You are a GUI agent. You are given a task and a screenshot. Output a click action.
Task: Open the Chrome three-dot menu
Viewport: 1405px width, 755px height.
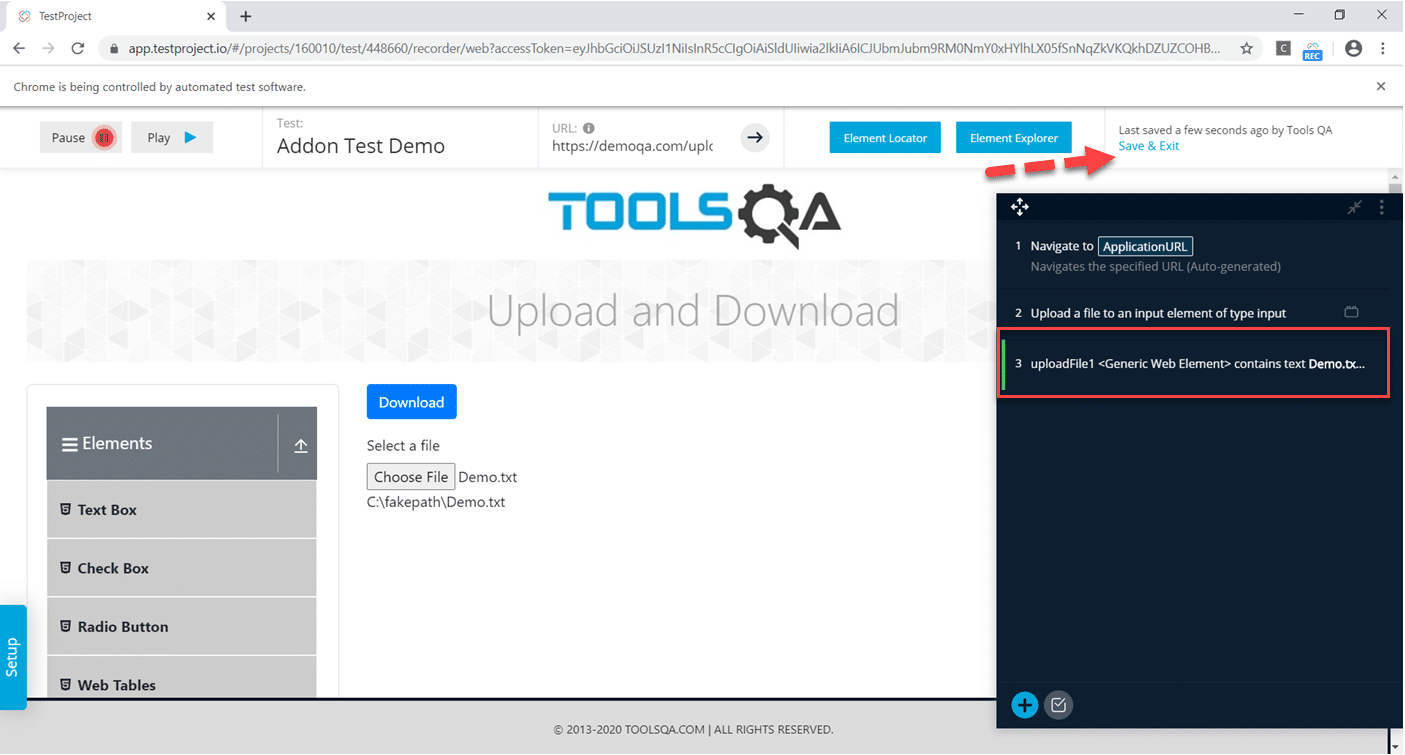click(x=1383, y=48)
